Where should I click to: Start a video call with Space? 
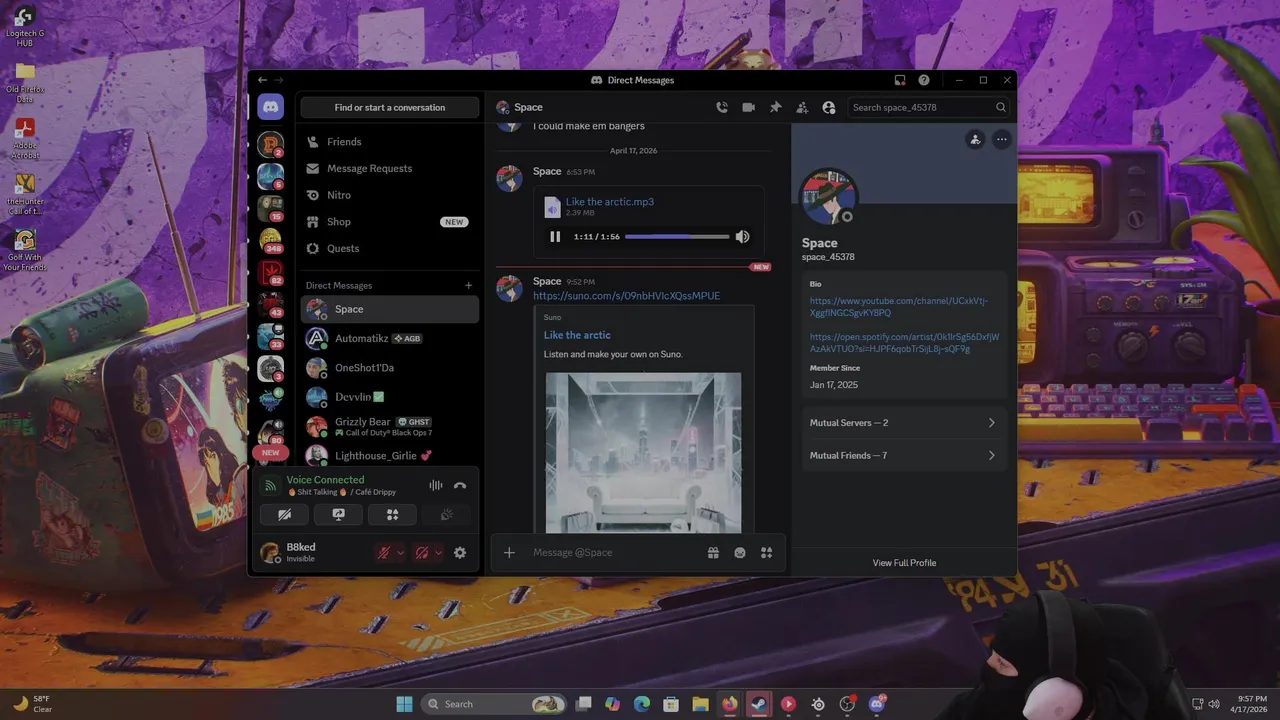[x=748, y=107]
